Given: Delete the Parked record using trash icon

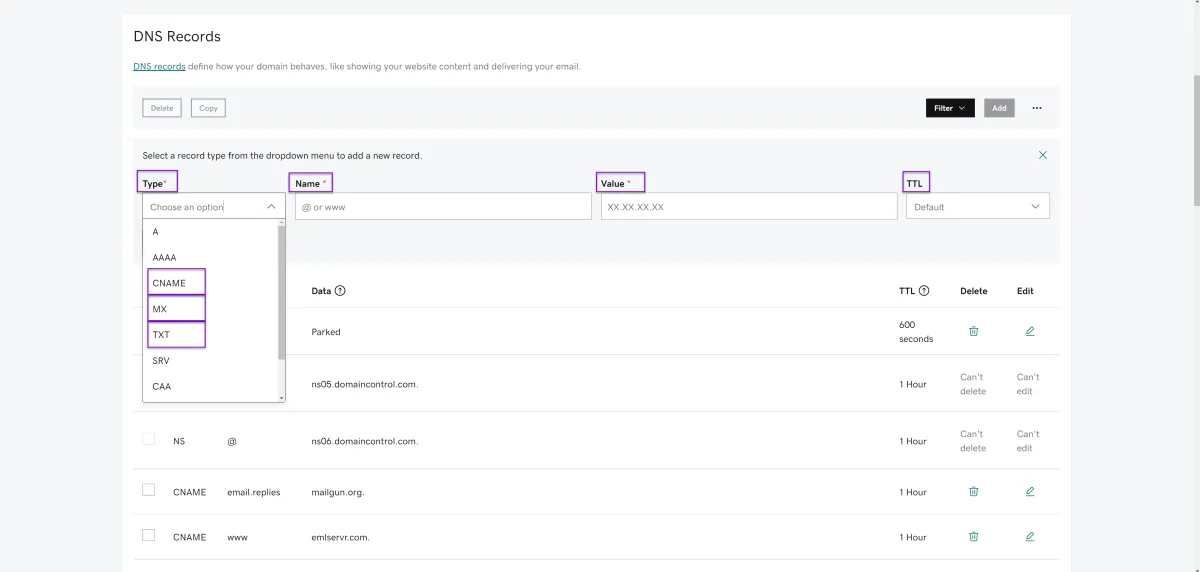Looking at the screenshot, I should point(973,331).
